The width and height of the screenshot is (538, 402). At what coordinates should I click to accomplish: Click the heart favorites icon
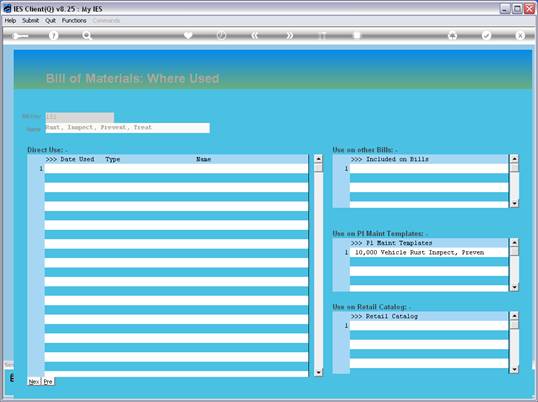[x=188, y=35]
